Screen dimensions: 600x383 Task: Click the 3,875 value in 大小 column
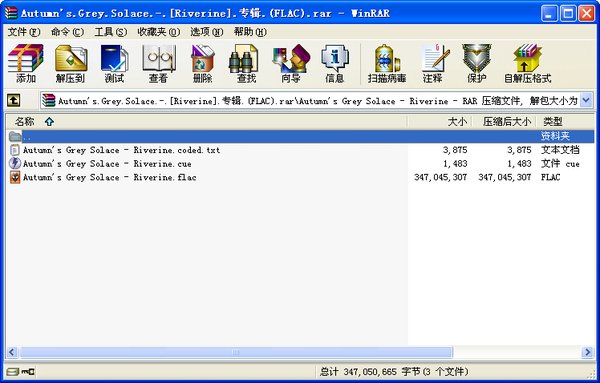coord(455,150)
